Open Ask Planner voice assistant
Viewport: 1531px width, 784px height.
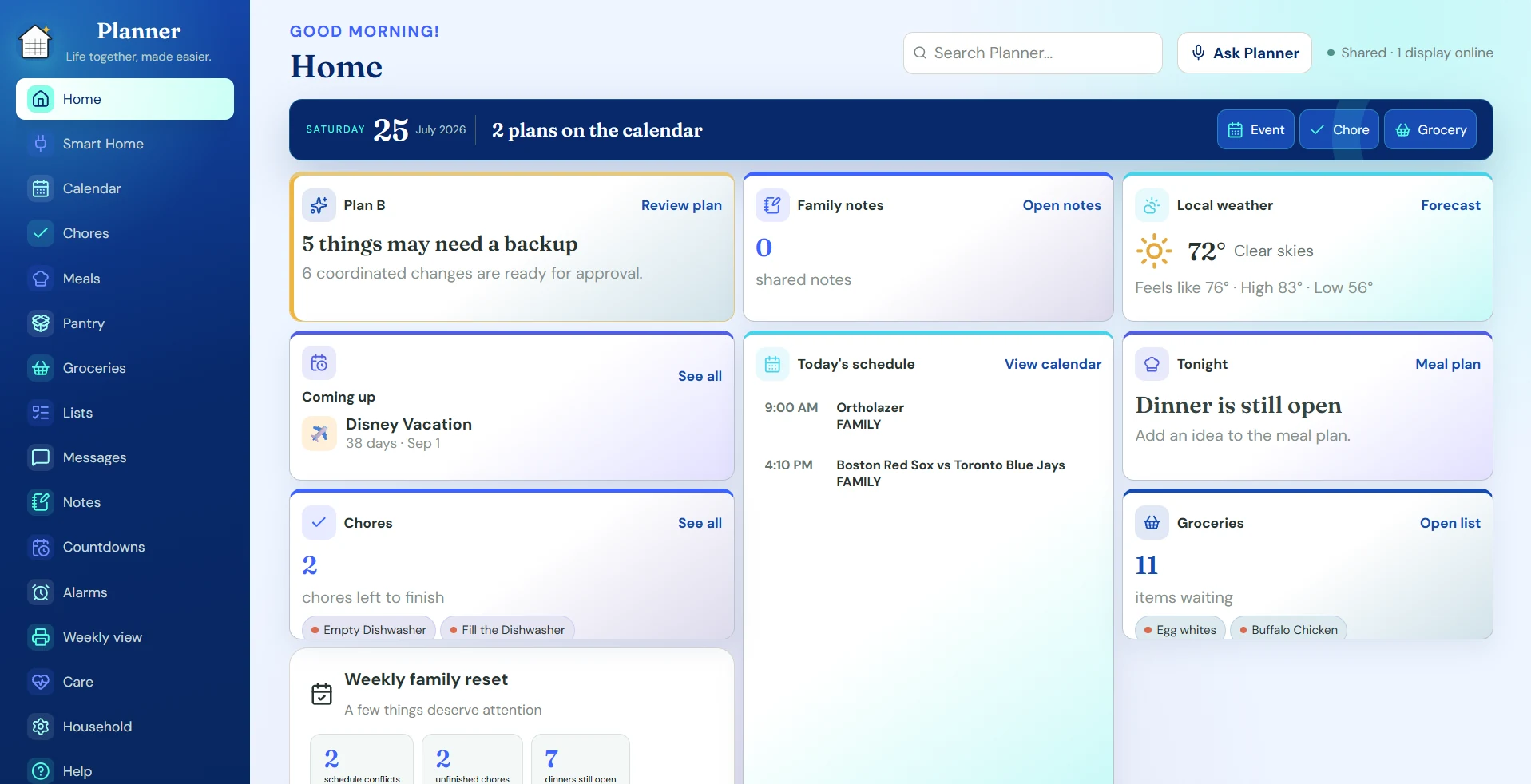click(x=1244, y=53)
